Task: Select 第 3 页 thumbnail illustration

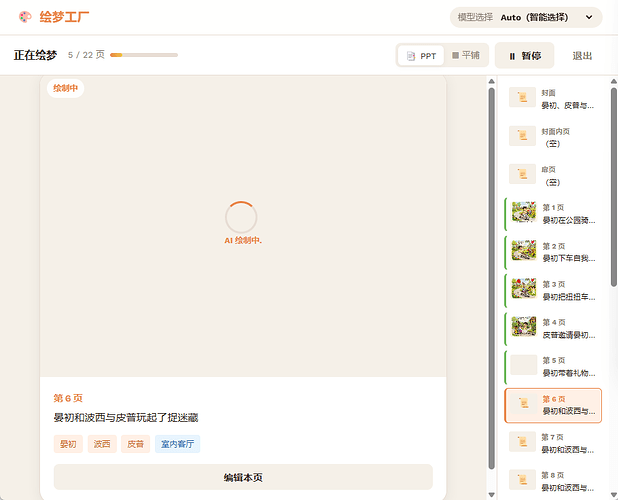Action: pos(524,288)
